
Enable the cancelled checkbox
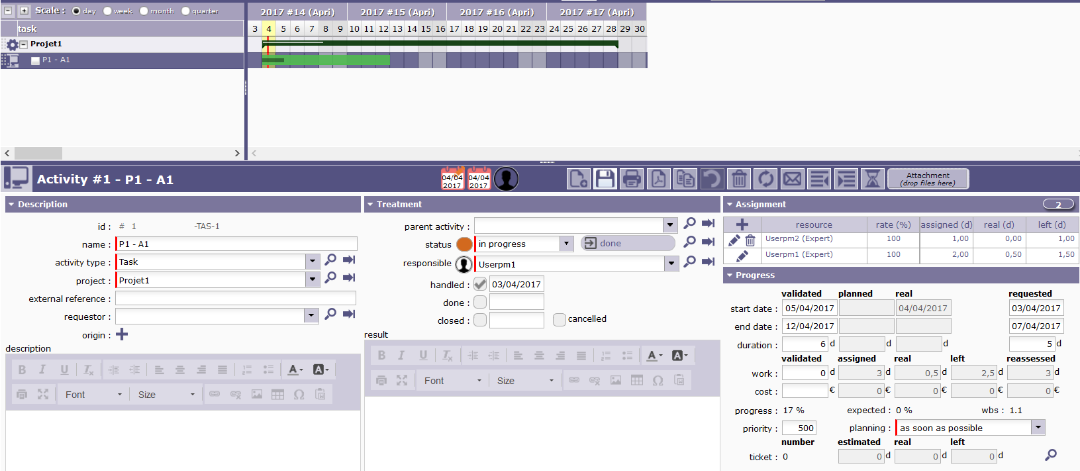pyautogui.click(x=560, y=320)
